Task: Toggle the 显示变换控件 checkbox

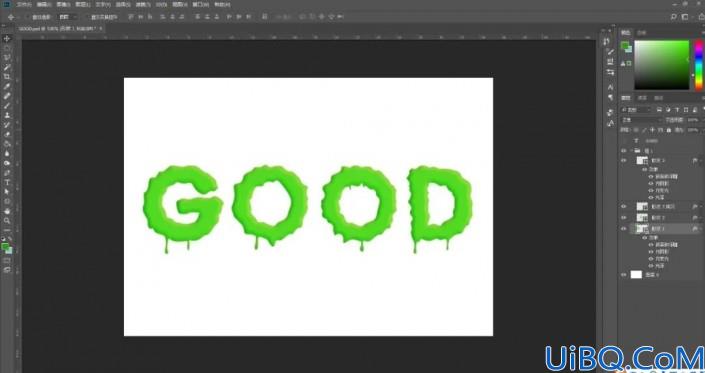Action: click(87, 17)
